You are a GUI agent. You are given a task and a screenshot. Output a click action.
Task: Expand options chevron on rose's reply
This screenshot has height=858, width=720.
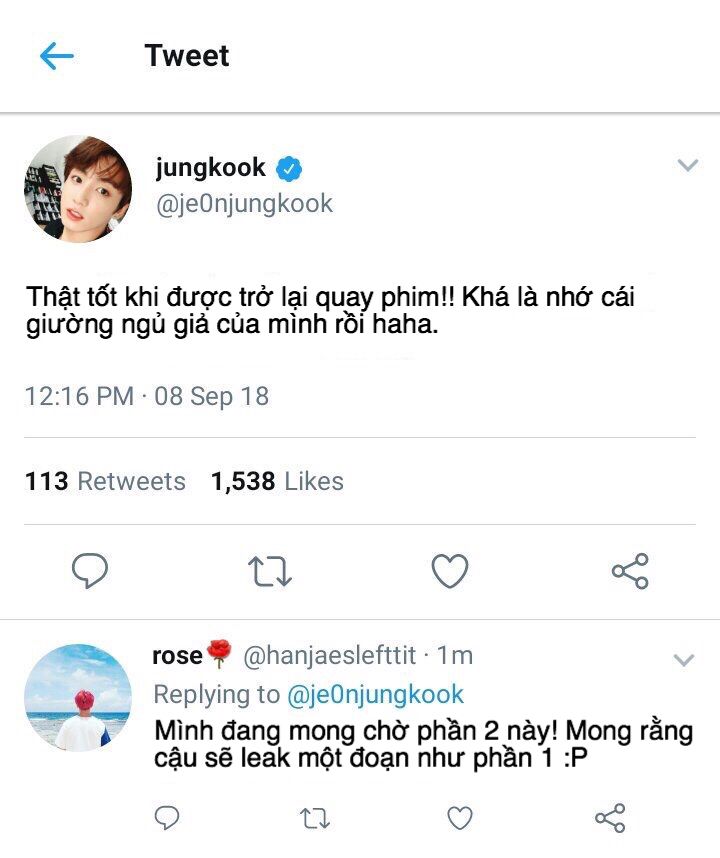tap(684, 660)
